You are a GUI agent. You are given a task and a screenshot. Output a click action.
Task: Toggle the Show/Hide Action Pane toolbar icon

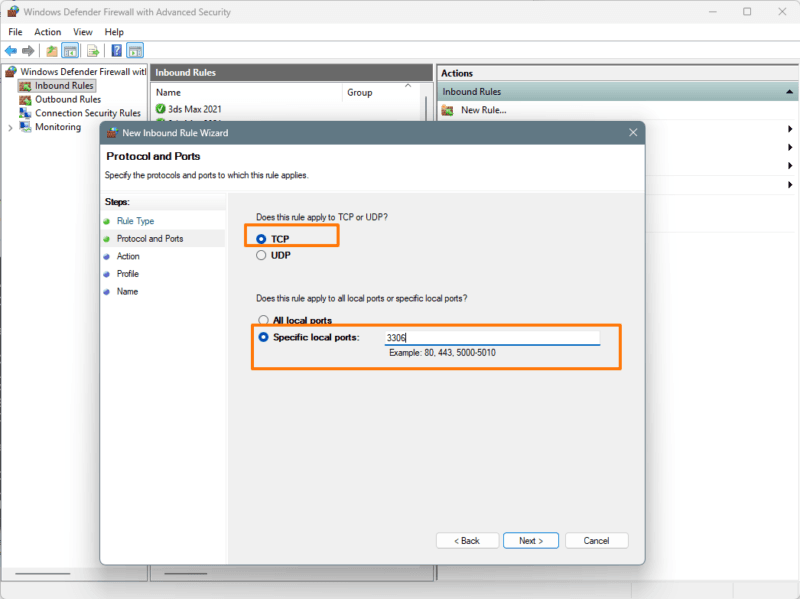(x=135, y=51)
